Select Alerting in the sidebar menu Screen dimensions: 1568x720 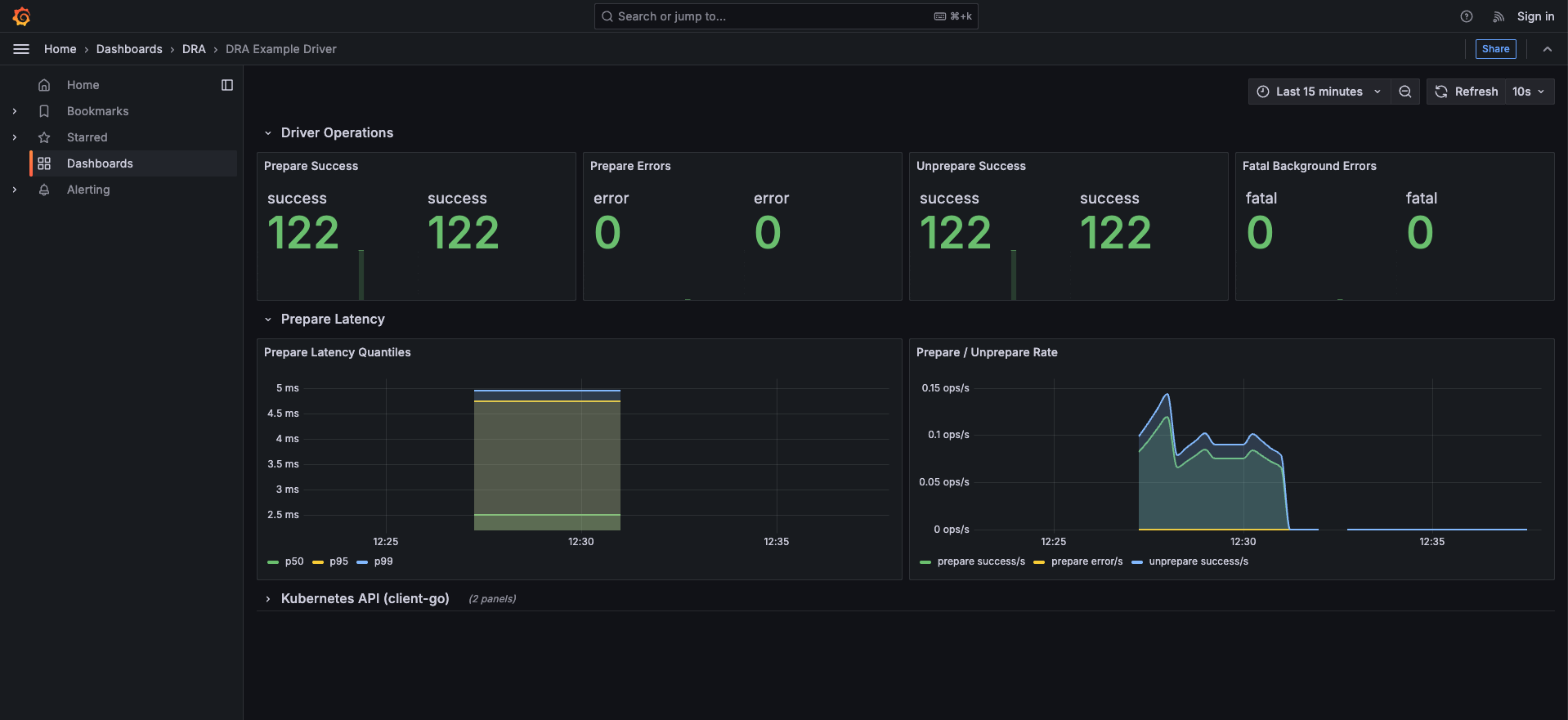[88, 190]
